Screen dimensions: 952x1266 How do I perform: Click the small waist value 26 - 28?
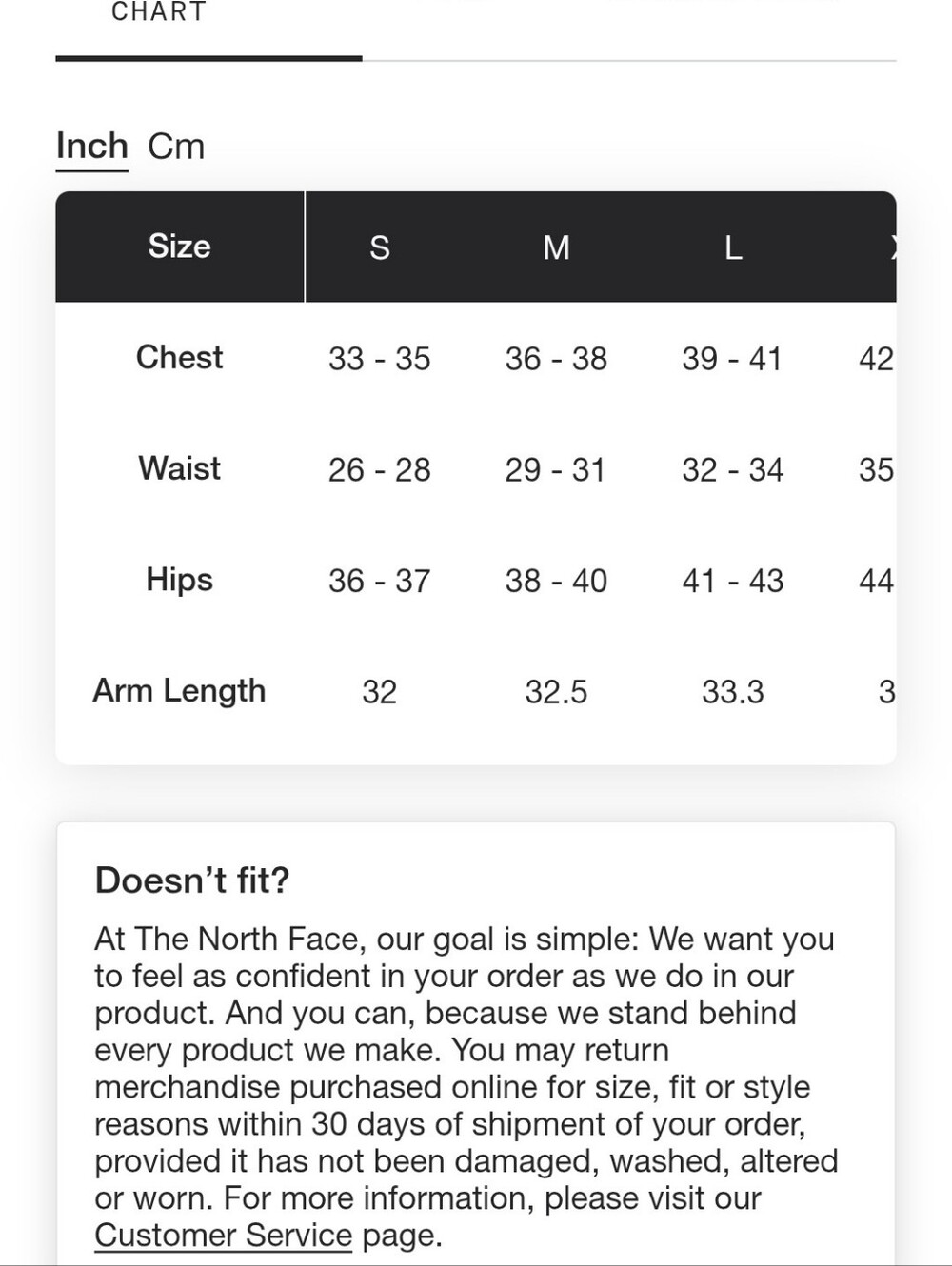coord(380,469)
